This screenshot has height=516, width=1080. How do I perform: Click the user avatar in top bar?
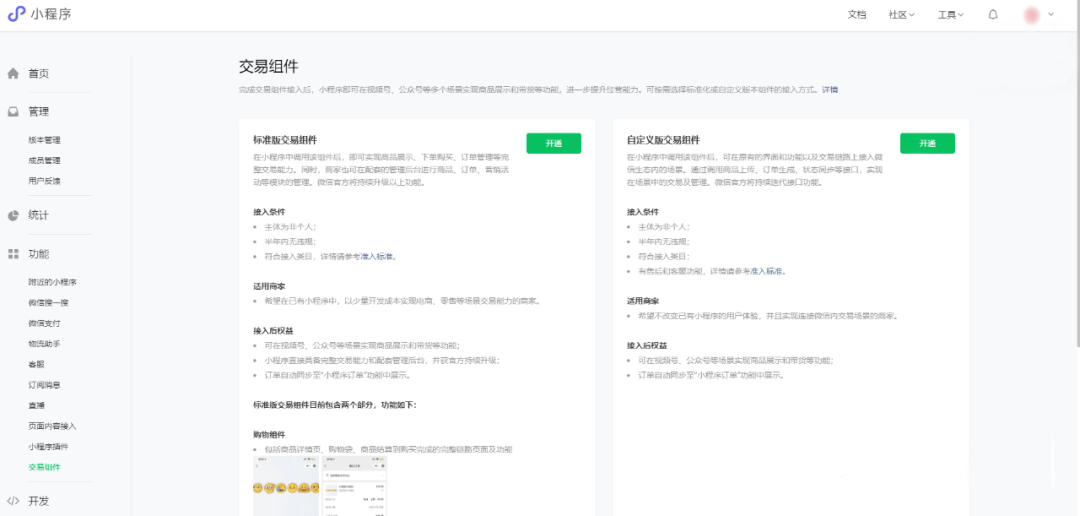(1032, 15)
